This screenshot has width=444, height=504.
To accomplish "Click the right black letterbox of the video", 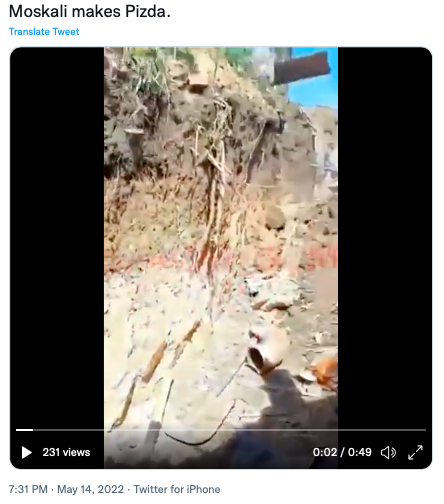I will (385, 233).
